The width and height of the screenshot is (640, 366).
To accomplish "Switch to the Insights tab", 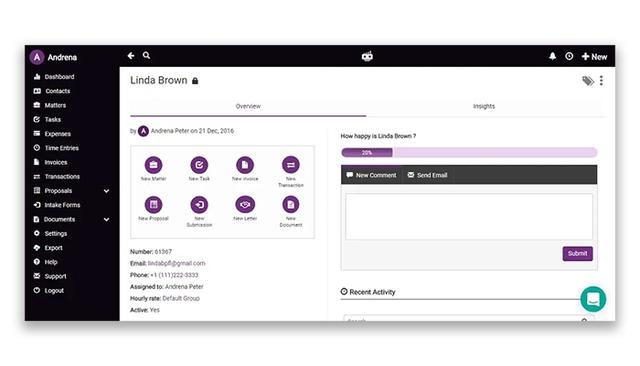I will (484, 106).
